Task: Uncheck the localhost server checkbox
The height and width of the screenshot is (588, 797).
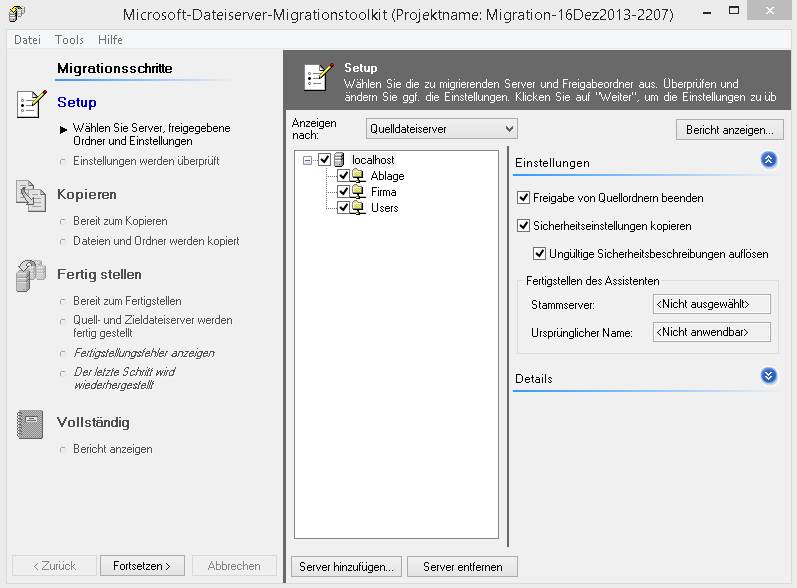Action: pyautogui.click(x=324, y=160)
